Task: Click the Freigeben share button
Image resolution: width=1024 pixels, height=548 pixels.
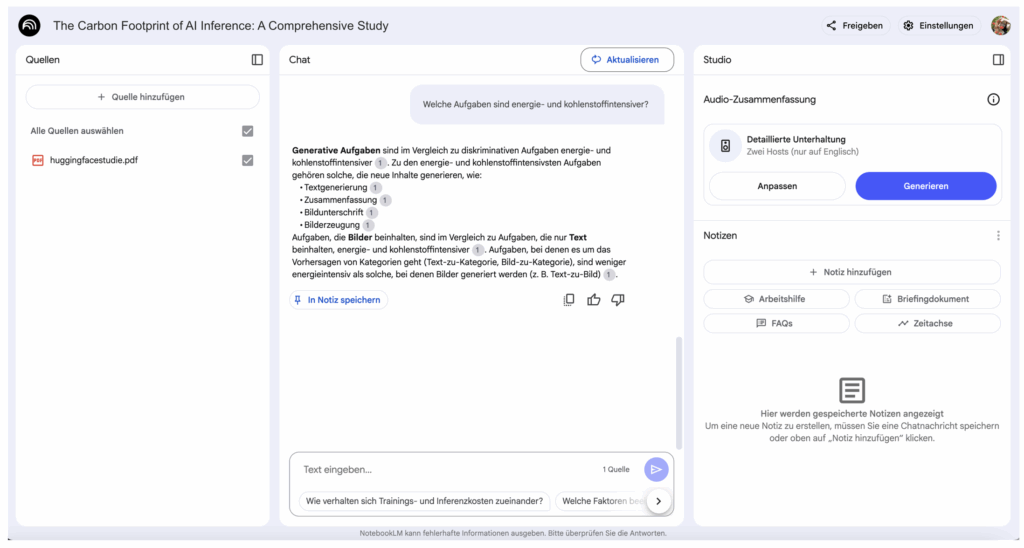Action: [854, 26]
